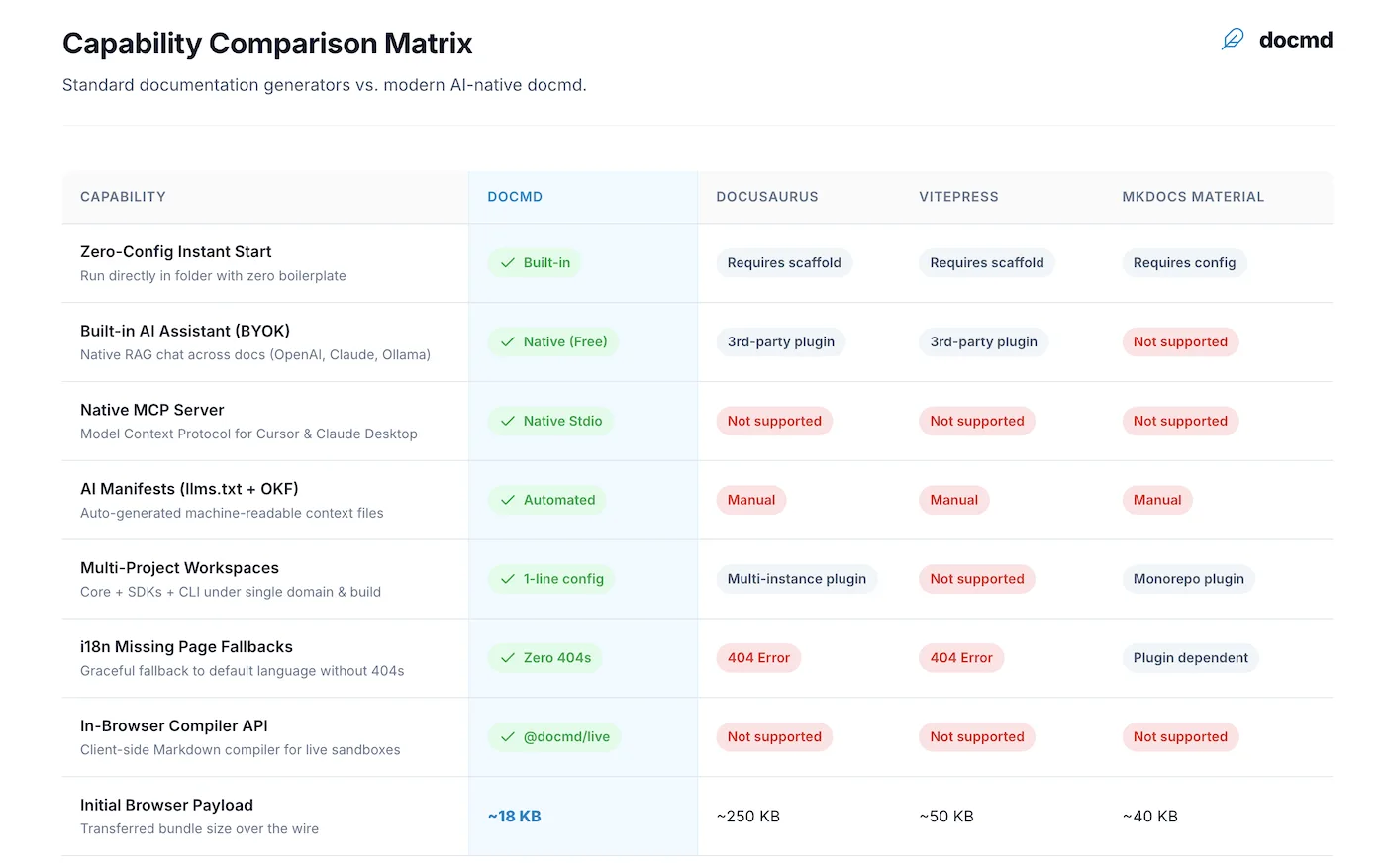The image size is (1386, 868).
Task: Click Vitepress 'Not supported' for Native MCP Server
Action: pos(977,422)
